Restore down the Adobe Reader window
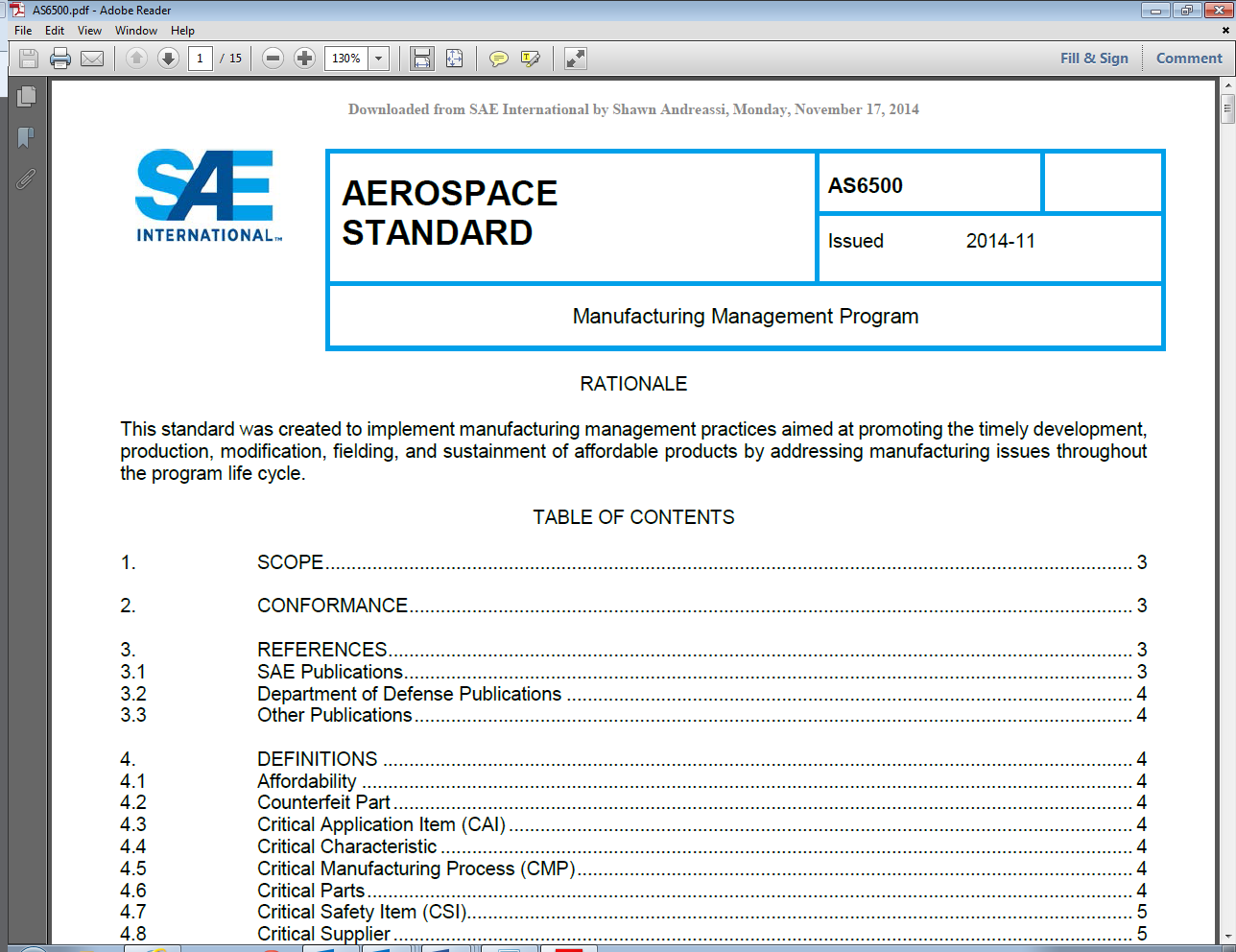1236x952 pixels. click(x=1186, y=11)
